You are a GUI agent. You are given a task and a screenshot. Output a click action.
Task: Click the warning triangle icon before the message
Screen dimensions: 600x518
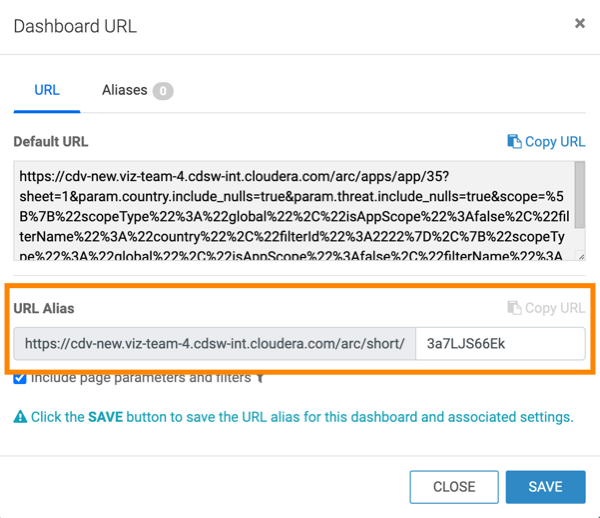point(20,417)
